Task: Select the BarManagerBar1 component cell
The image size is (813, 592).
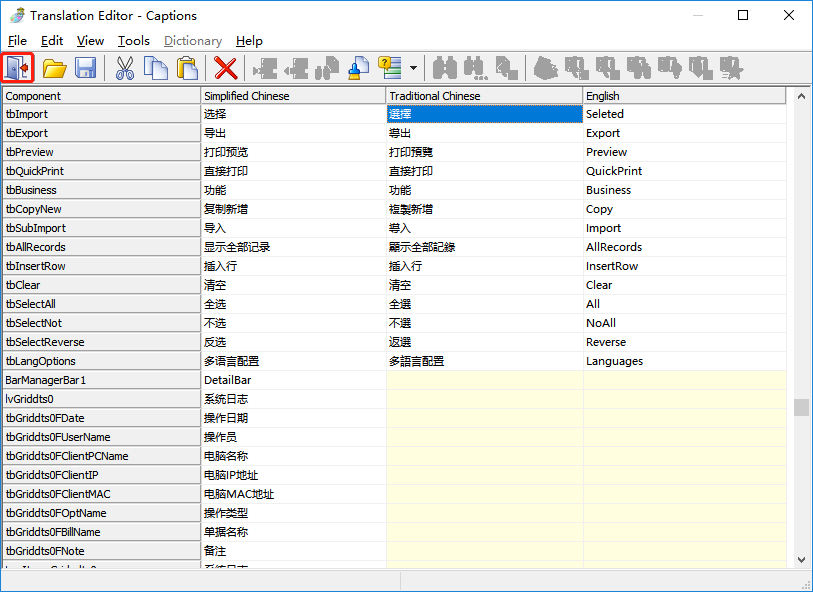Action: (x=102, y=380)
